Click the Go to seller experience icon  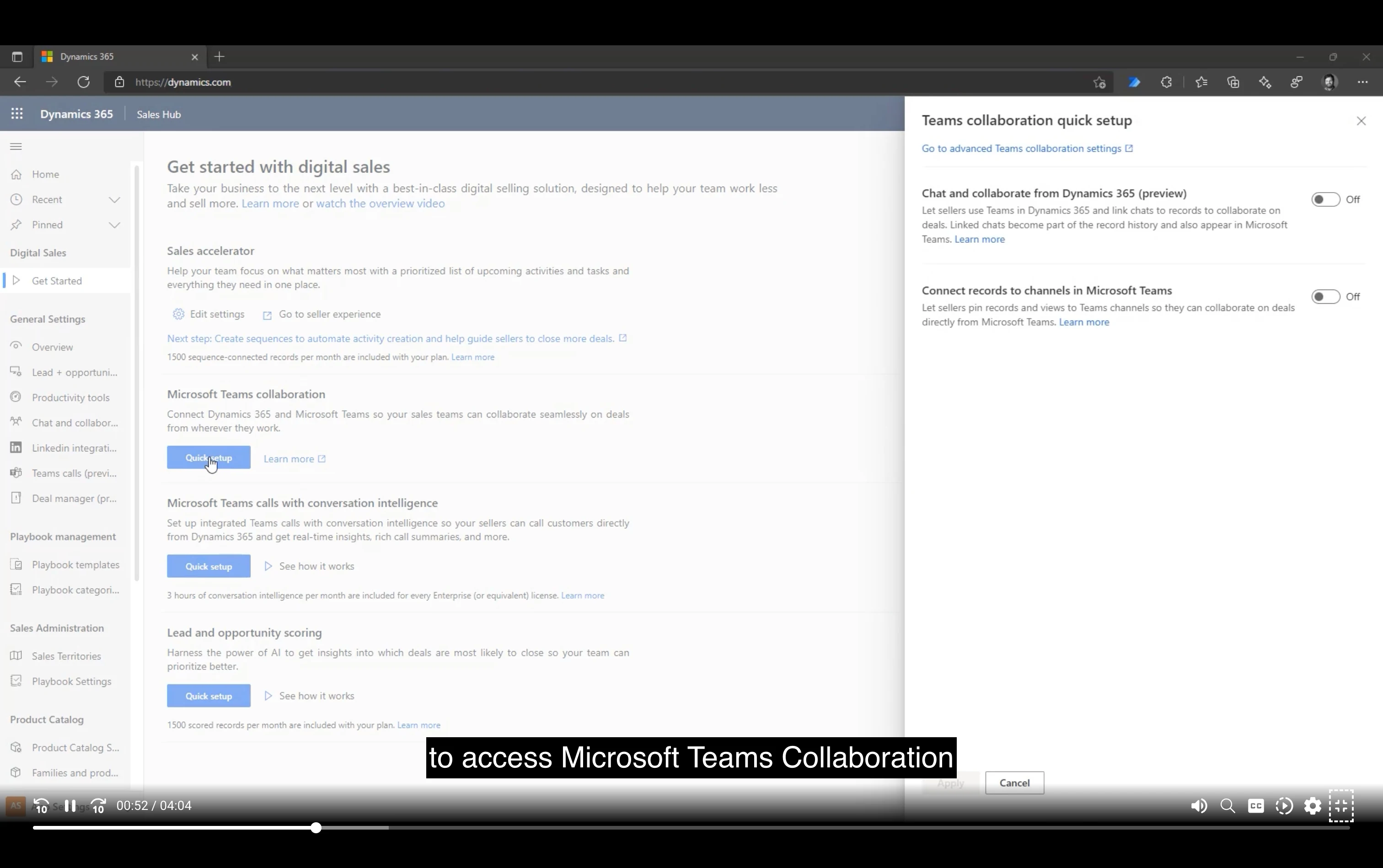pyautogui.click(x=267, y=315)
